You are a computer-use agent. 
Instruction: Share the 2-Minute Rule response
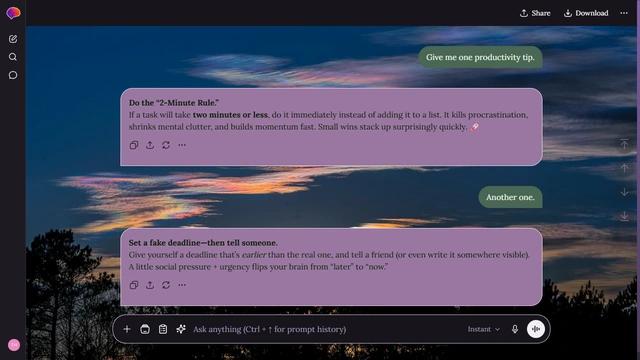click(150, 145)
